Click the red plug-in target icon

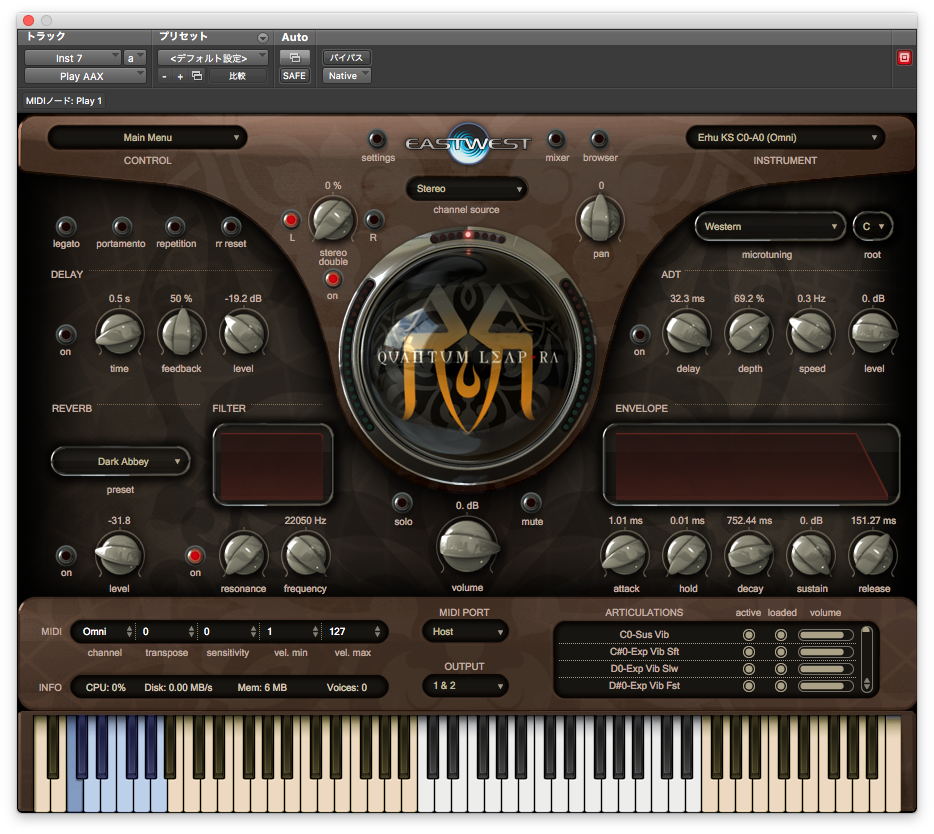904,57
